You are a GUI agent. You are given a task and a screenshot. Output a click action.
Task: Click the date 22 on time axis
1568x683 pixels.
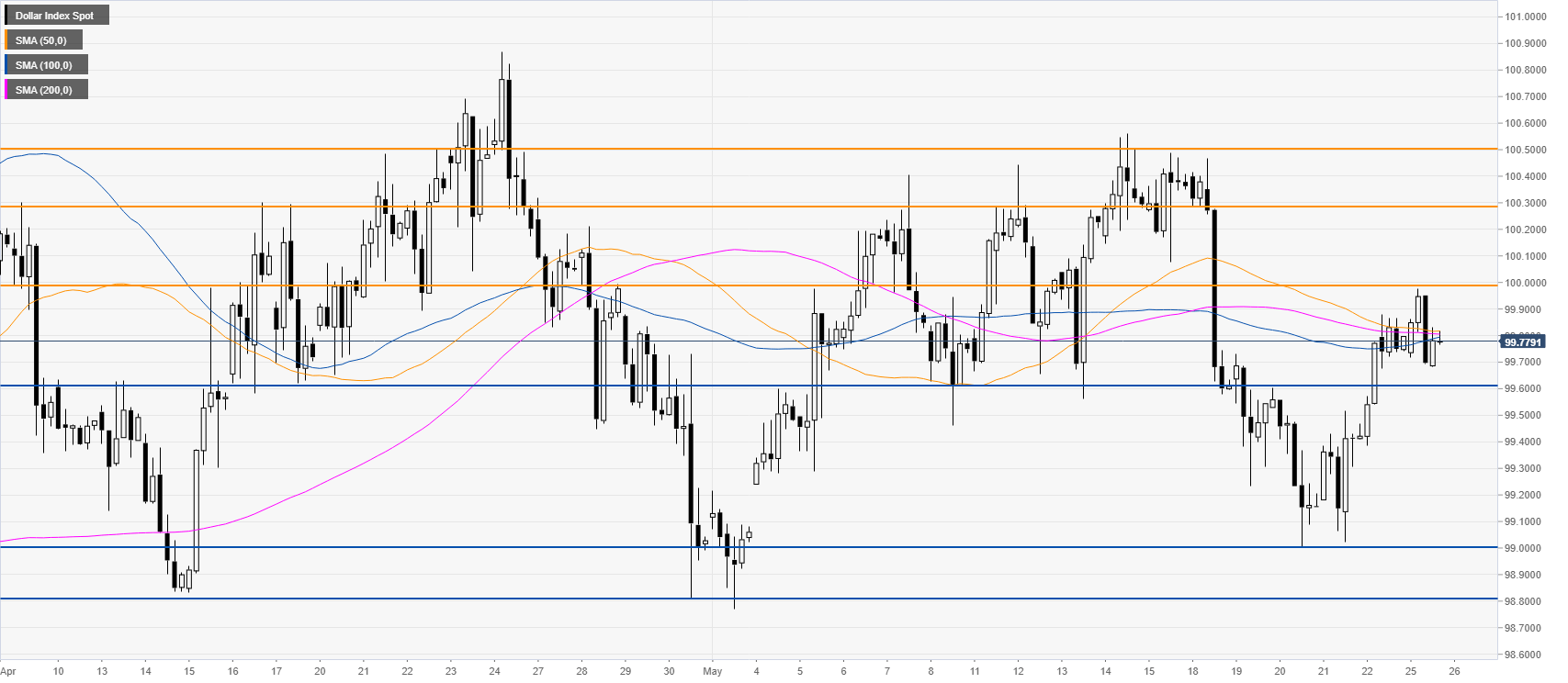pos(1367,671)
